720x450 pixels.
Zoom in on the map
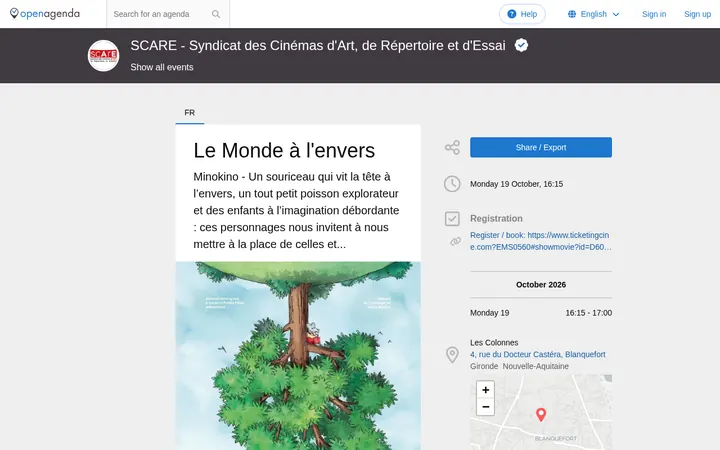tap(485, 390)
